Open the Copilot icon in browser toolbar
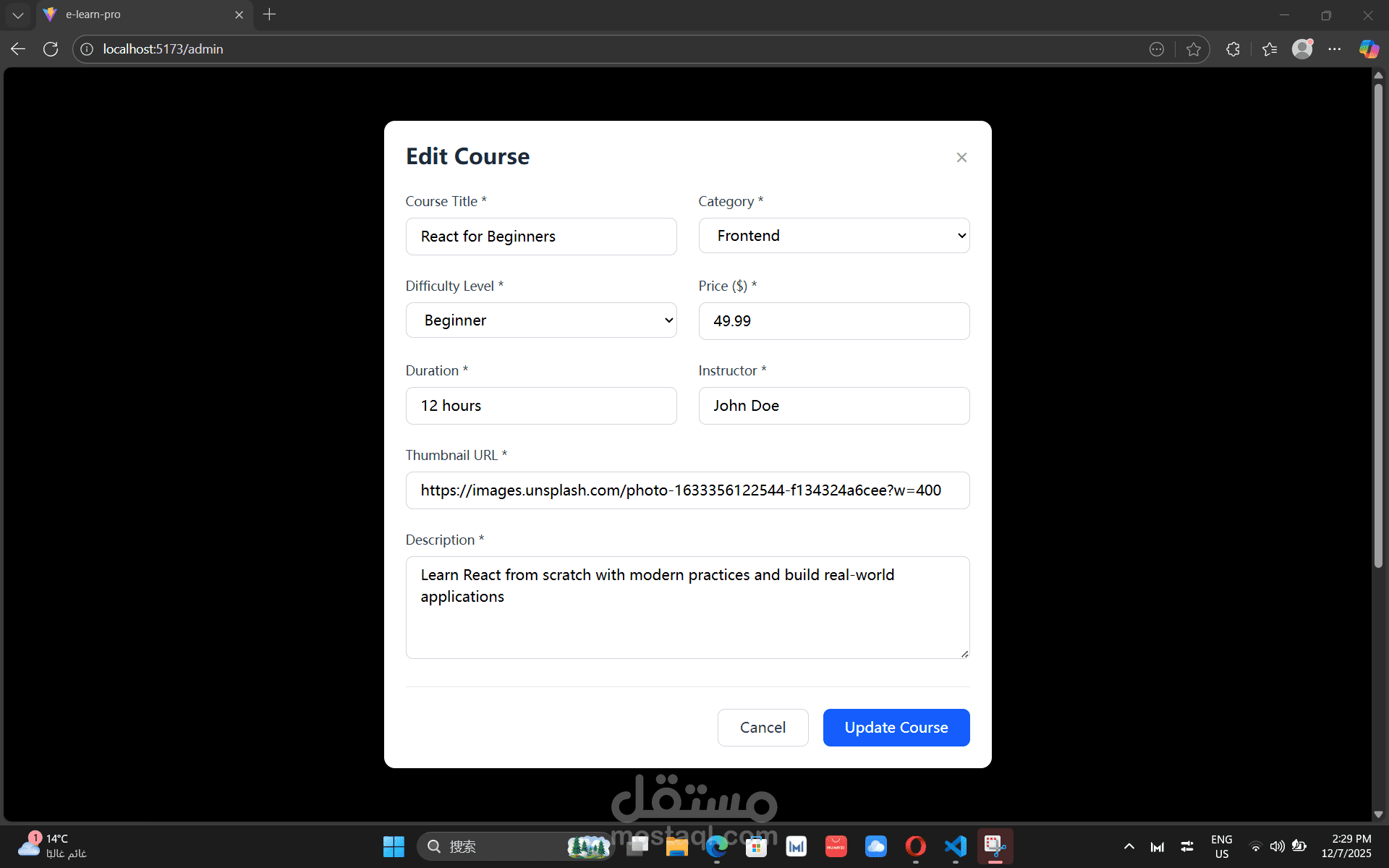 point(1368,49)
